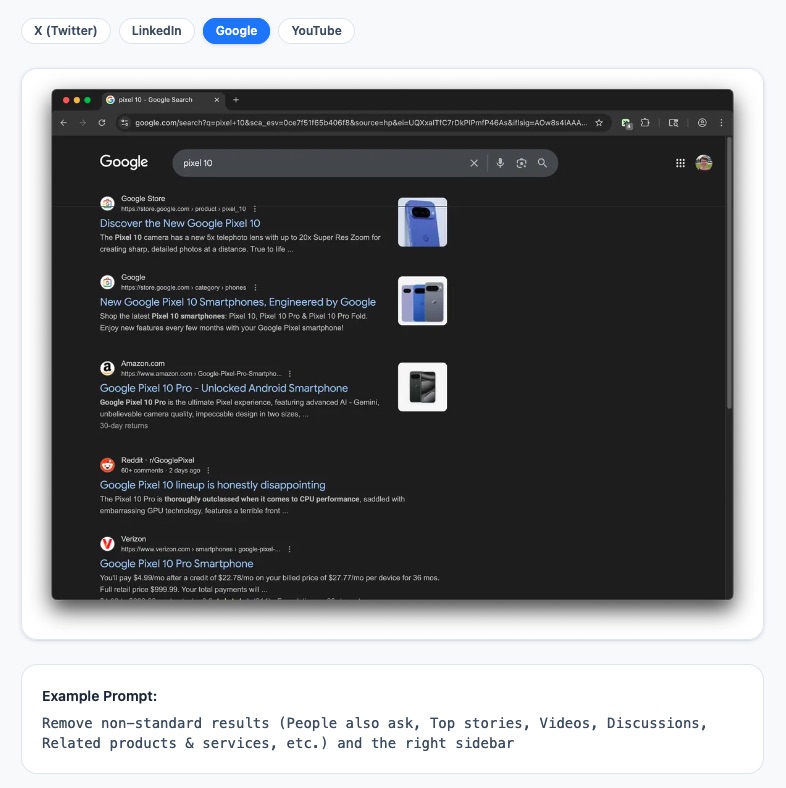
Task: Click the magnifier search icon
Action: (x=542, y=163)
